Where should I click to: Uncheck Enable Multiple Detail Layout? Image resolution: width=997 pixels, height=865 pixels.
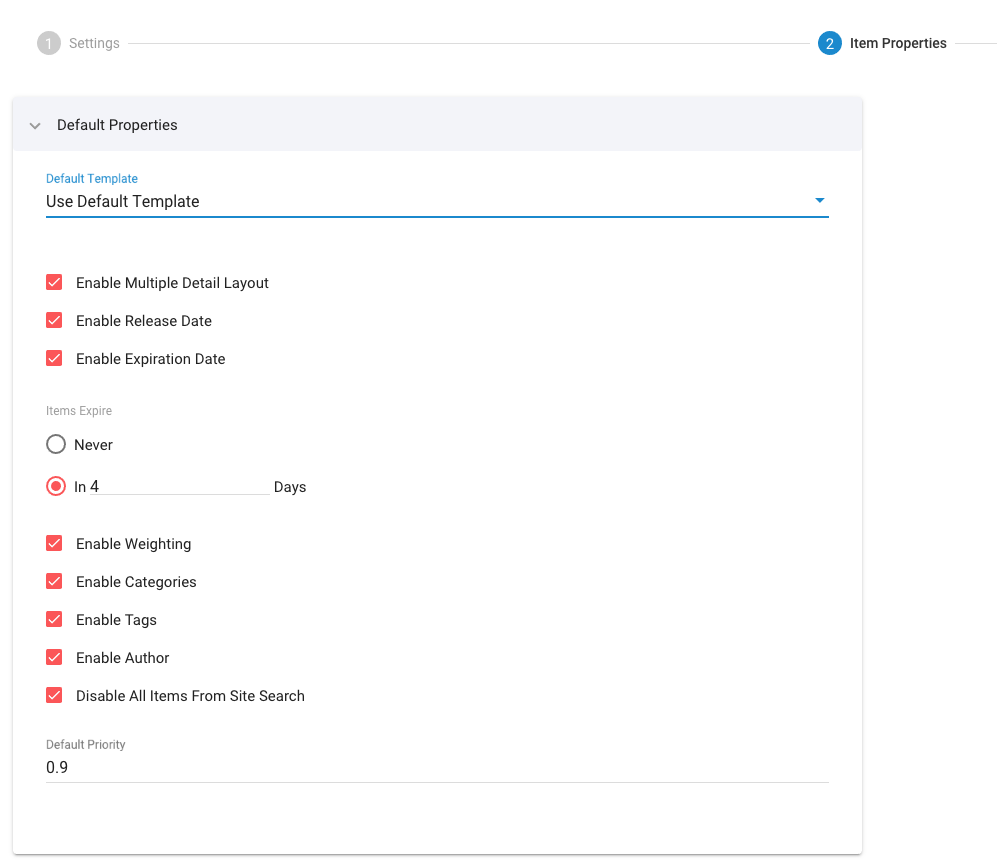point(54,282)
